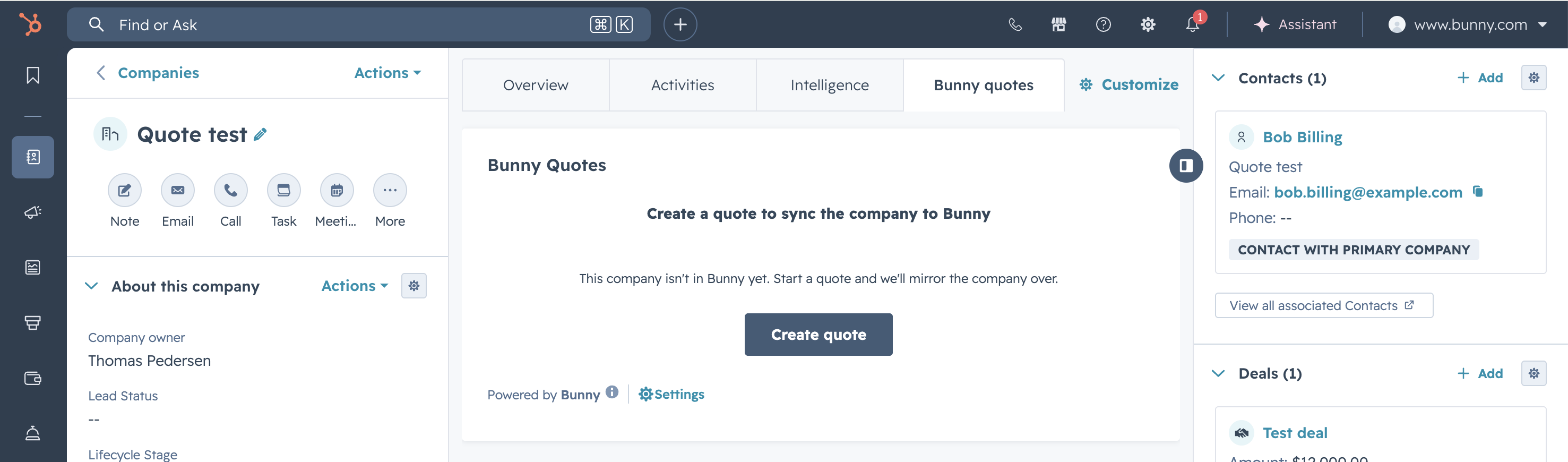Open About this company settings gear

(x=414, y=286)
